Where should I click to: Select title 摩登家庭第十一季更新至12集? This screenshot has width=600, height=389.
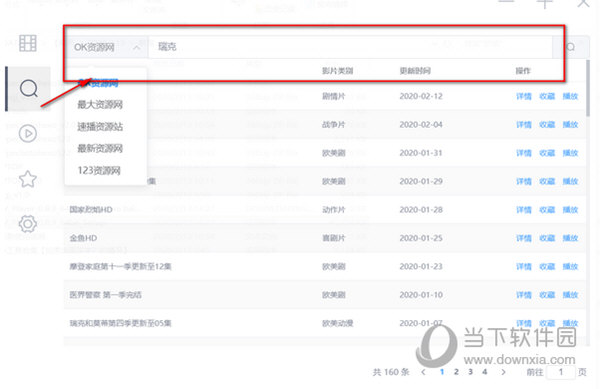120,267
